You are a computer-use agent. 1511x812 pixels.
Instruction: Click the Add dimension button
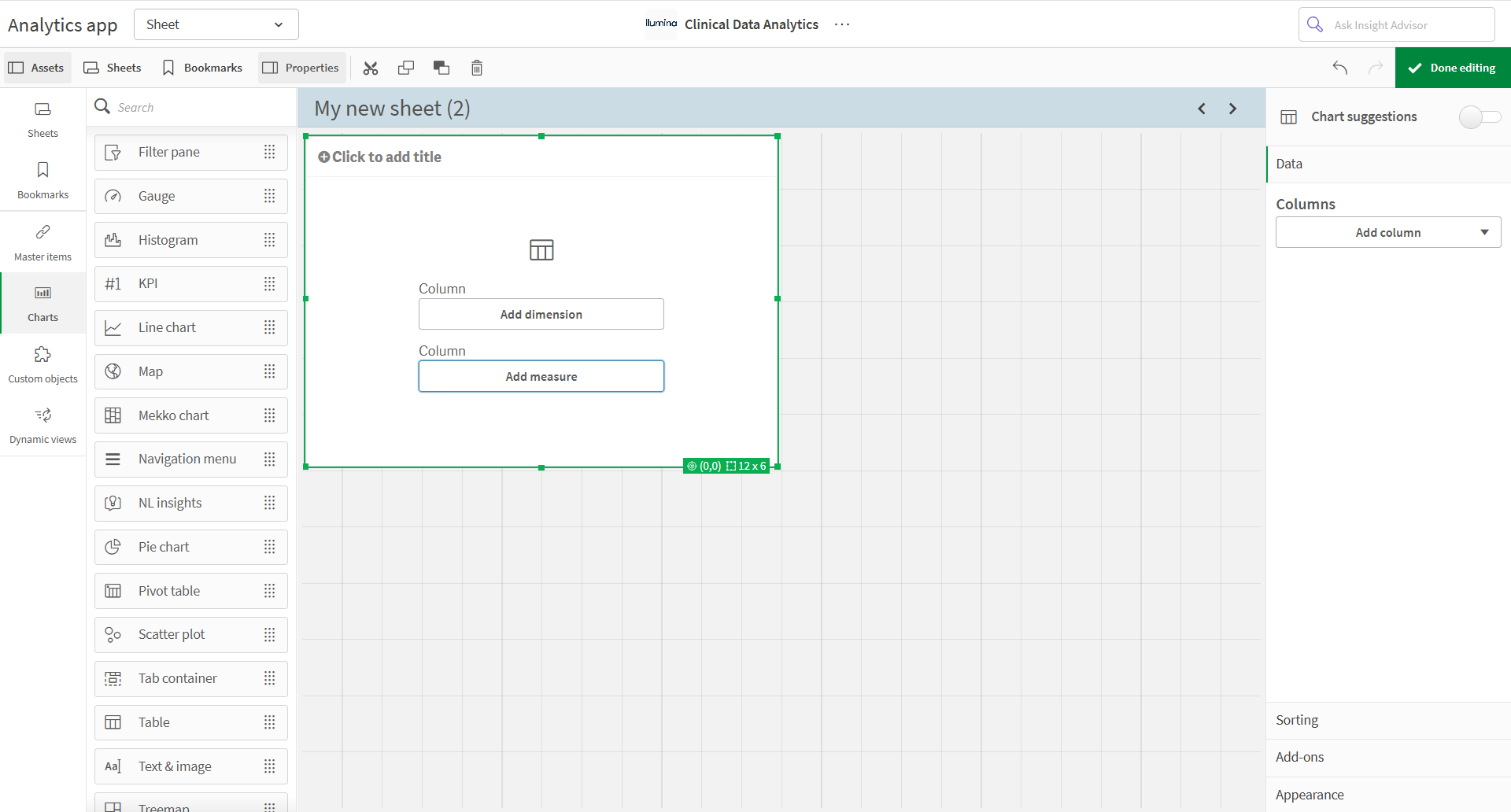[x=541, y=314]
